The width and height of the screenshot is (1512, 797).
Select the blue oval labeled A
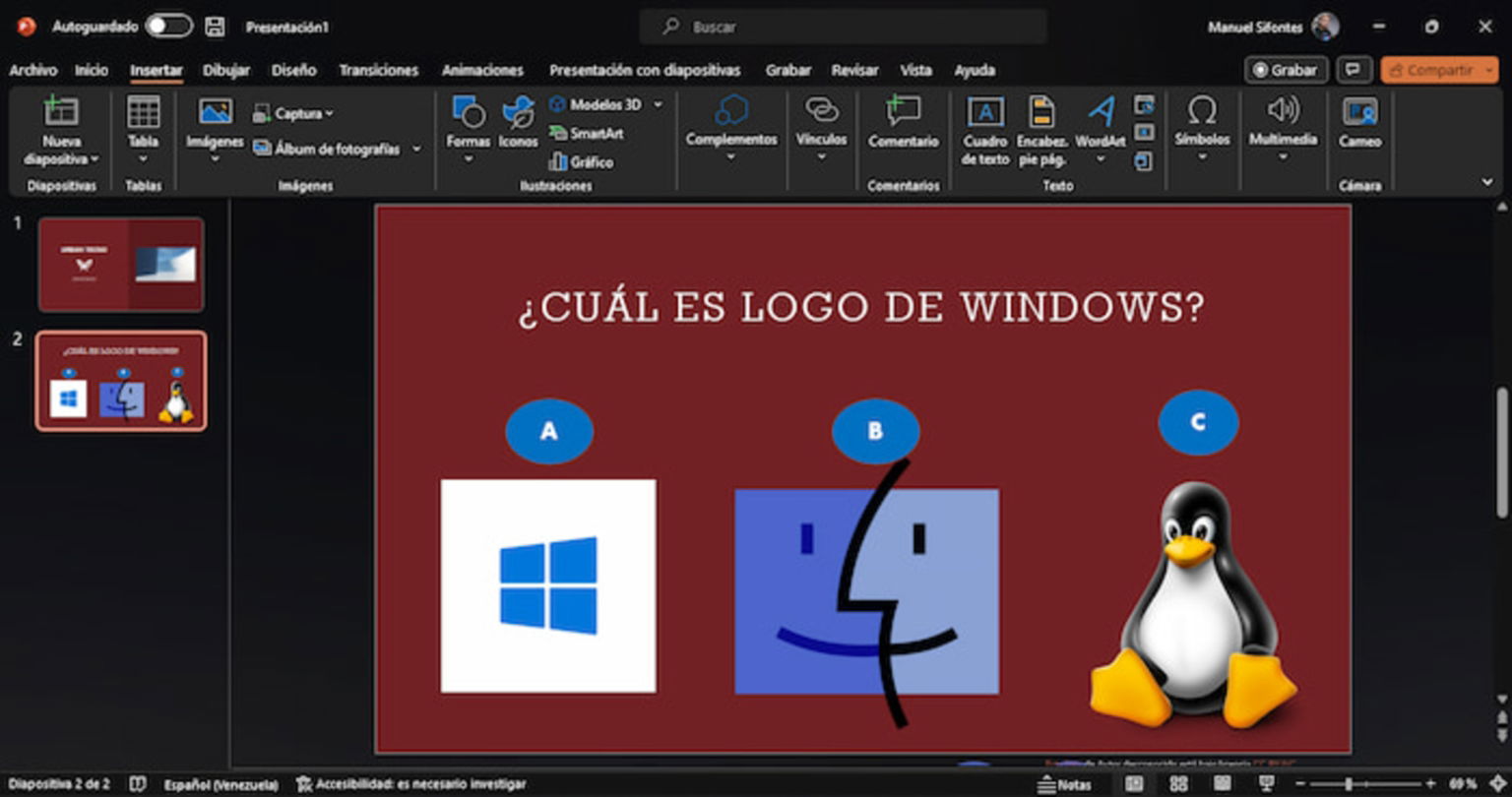(x=549, y=431)
